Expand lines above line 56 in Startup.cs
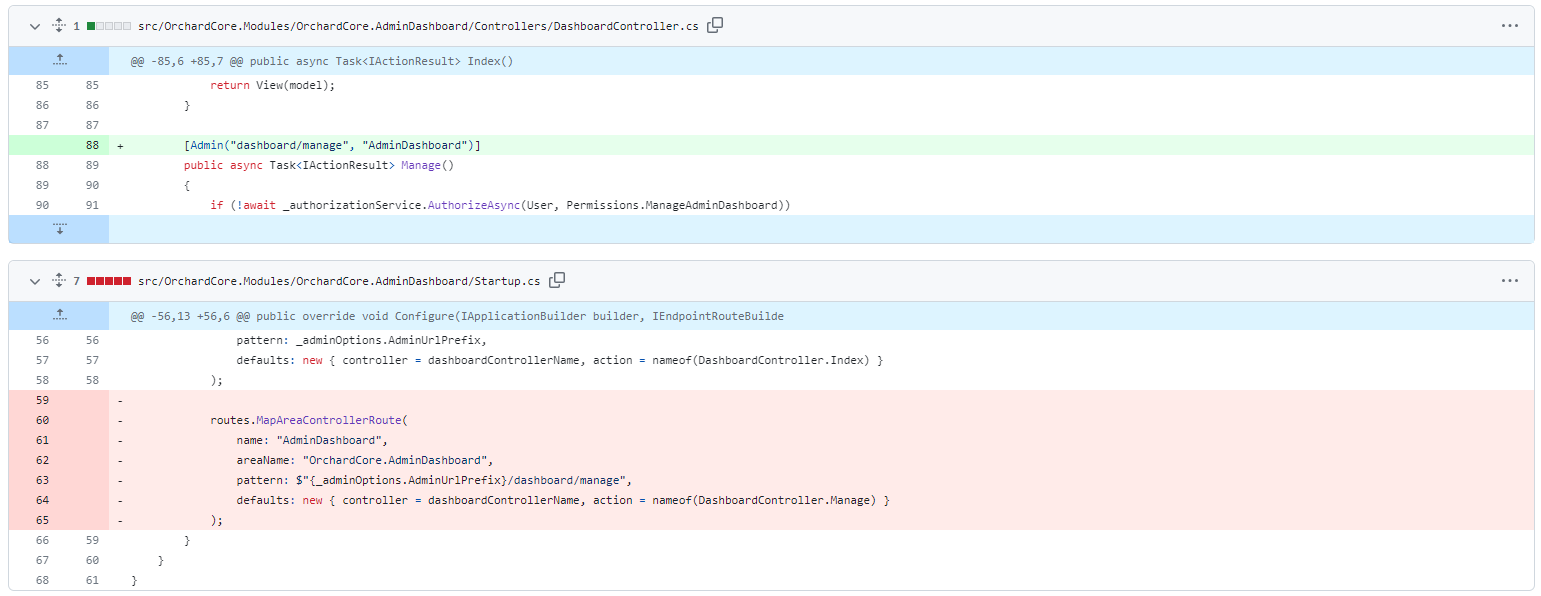The height and width of the screenshot is (596, 1541). pos(59,315)
